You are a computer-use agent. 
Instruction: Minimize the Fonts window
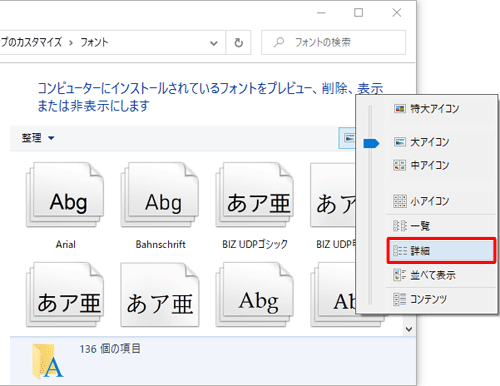click(x=321, y=13)
